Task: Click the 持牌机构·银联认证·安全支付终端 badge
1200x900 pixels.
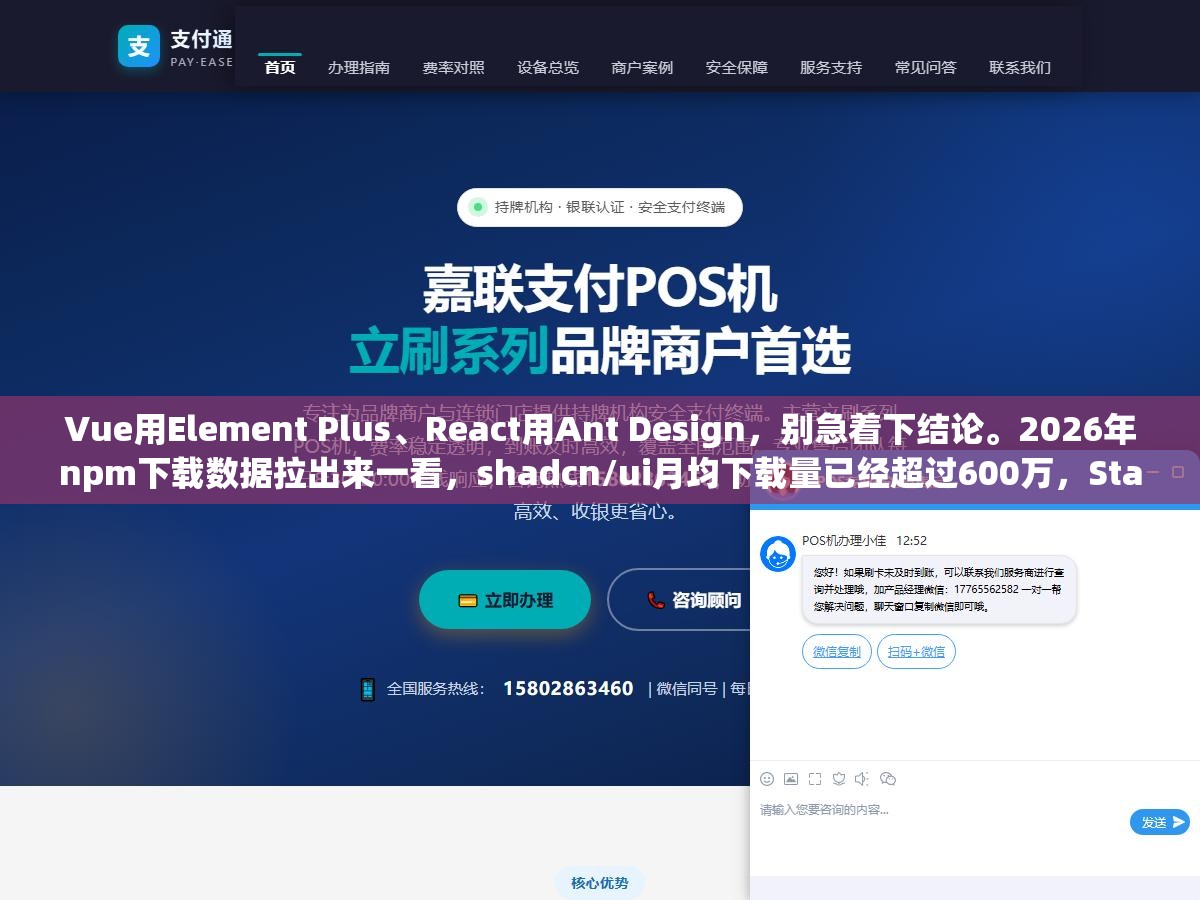Action: coord(600,207)
